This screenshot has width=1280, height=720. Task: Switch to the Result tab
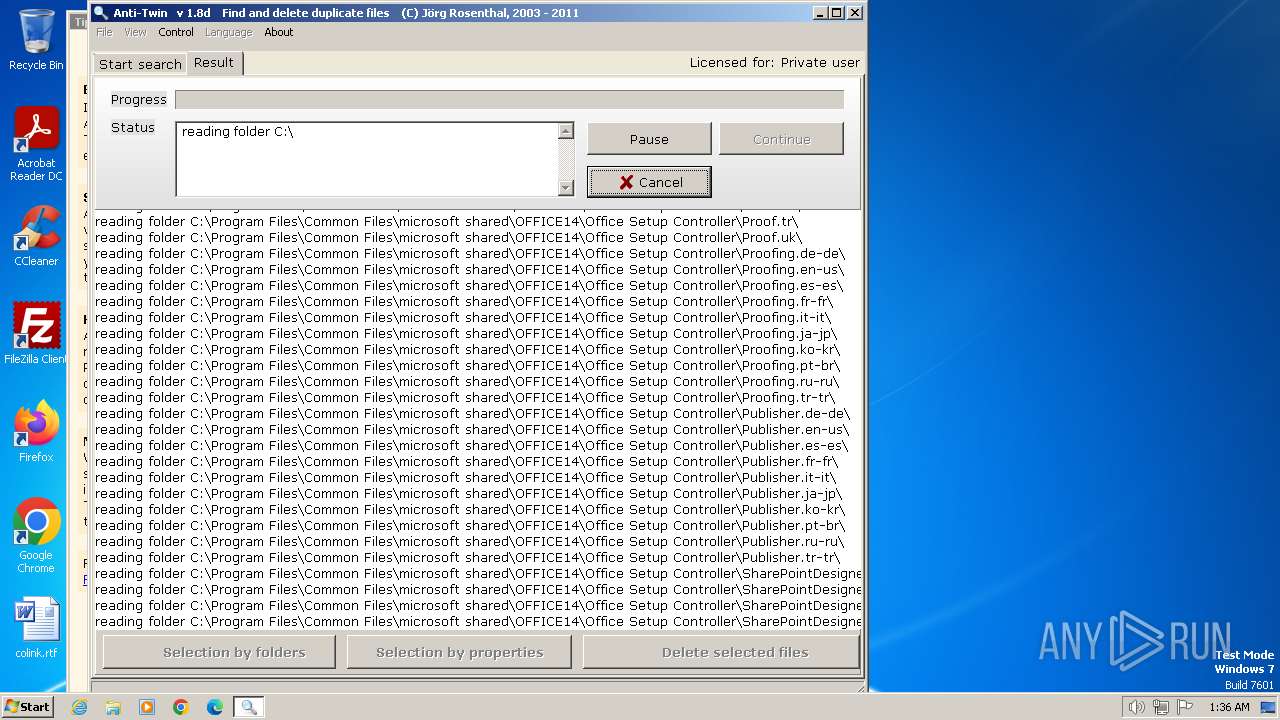click(214, 62)
